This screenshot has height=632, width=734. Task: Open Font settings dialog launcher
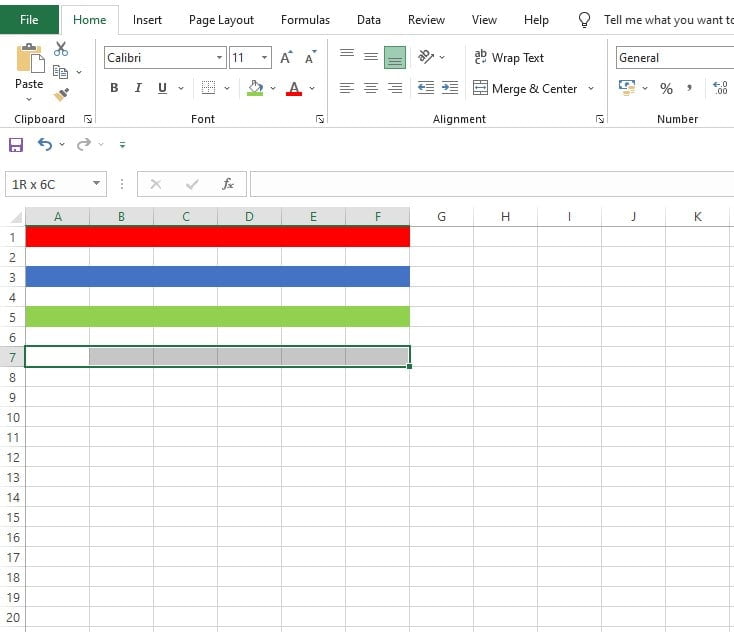[320, 119]
